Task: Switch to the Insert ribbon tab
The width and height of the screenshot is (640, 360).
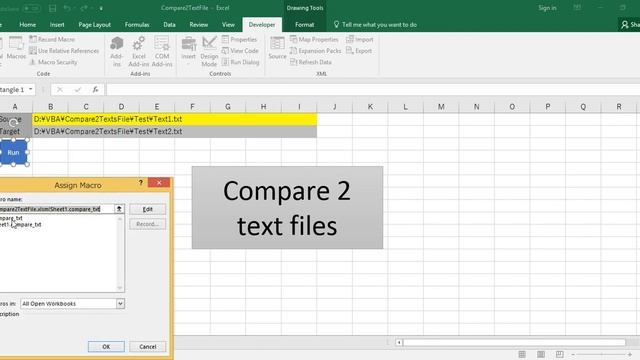Action: (57, 24)
